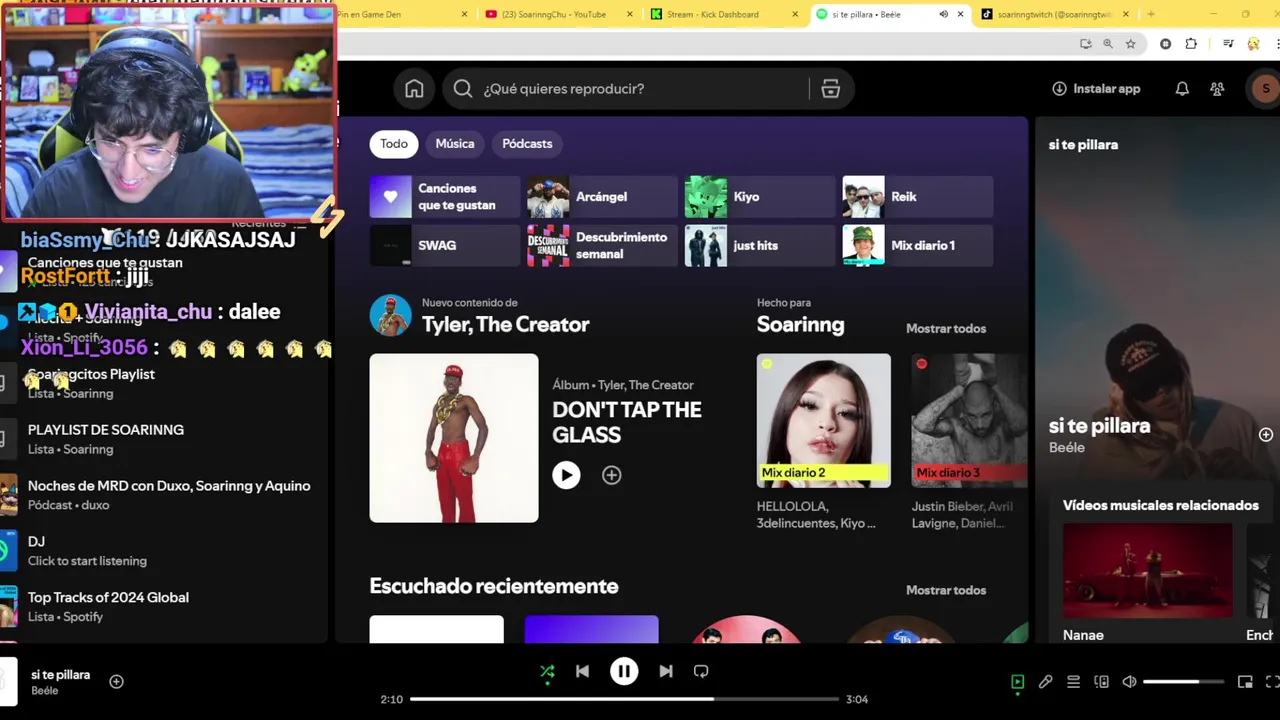Viewport: 1280px width, 720px height.
Task: Open notifications bell icon
Action: point(1182,89)
